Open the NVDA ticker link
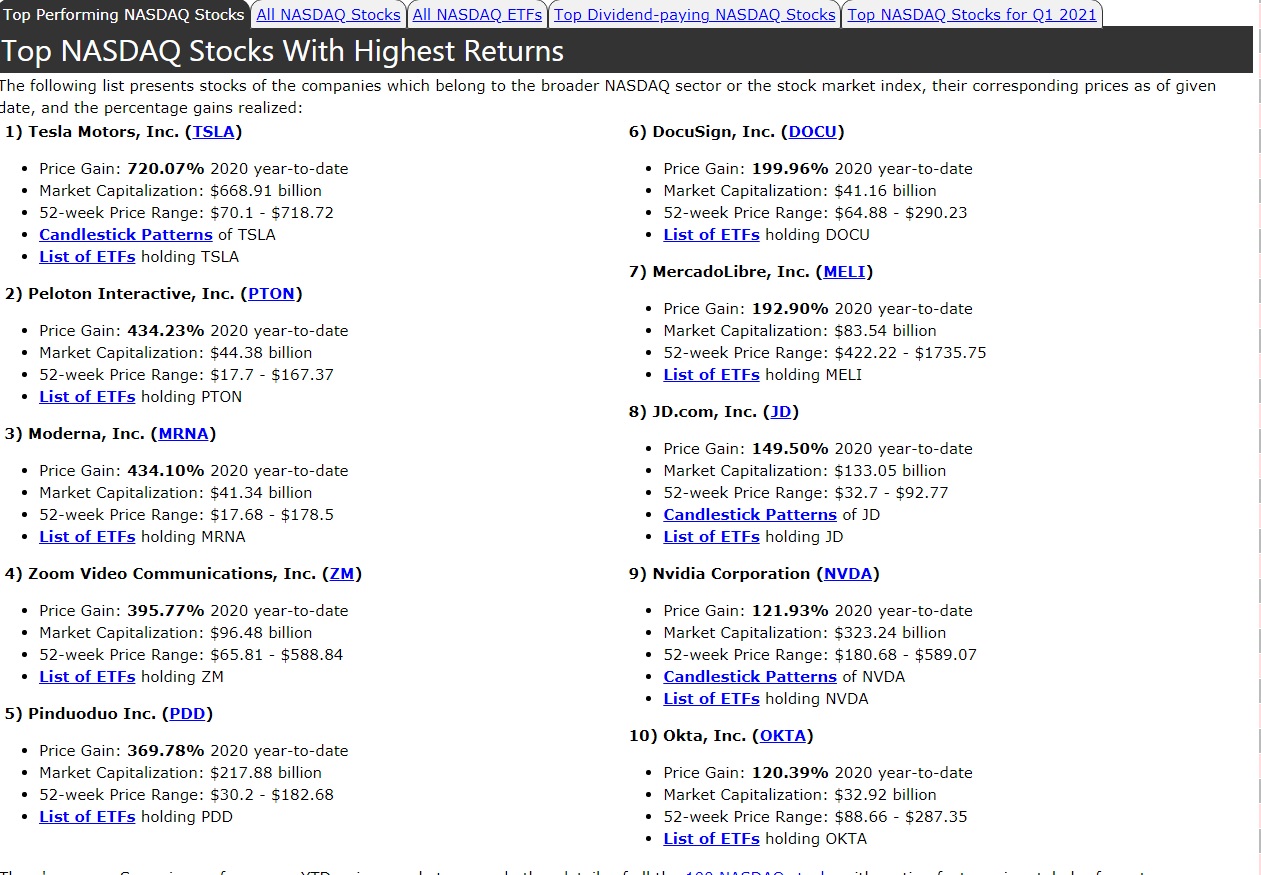 848,574
